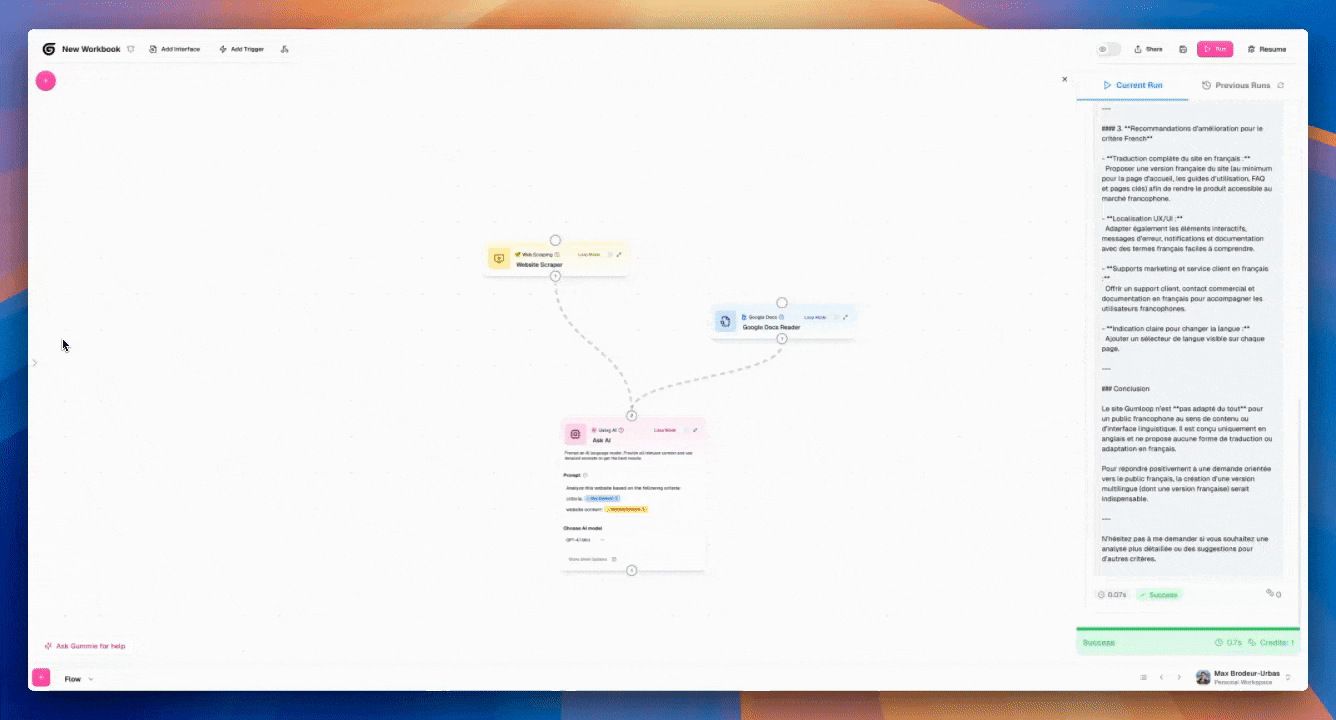Open the Flow dropdown at bottom
The width and height of the screenshot is (1336, 720).
pyautogui.click(x=78, y=679)
